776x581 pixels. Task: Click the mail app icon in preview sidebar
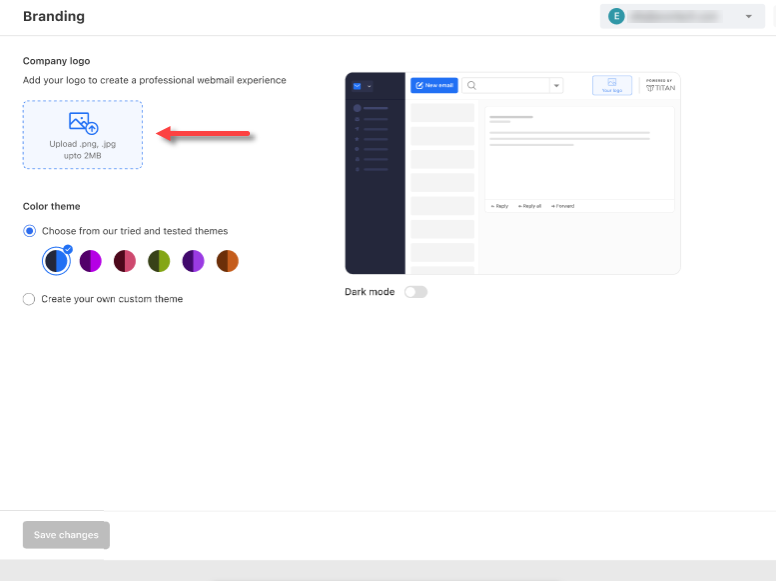357,86
